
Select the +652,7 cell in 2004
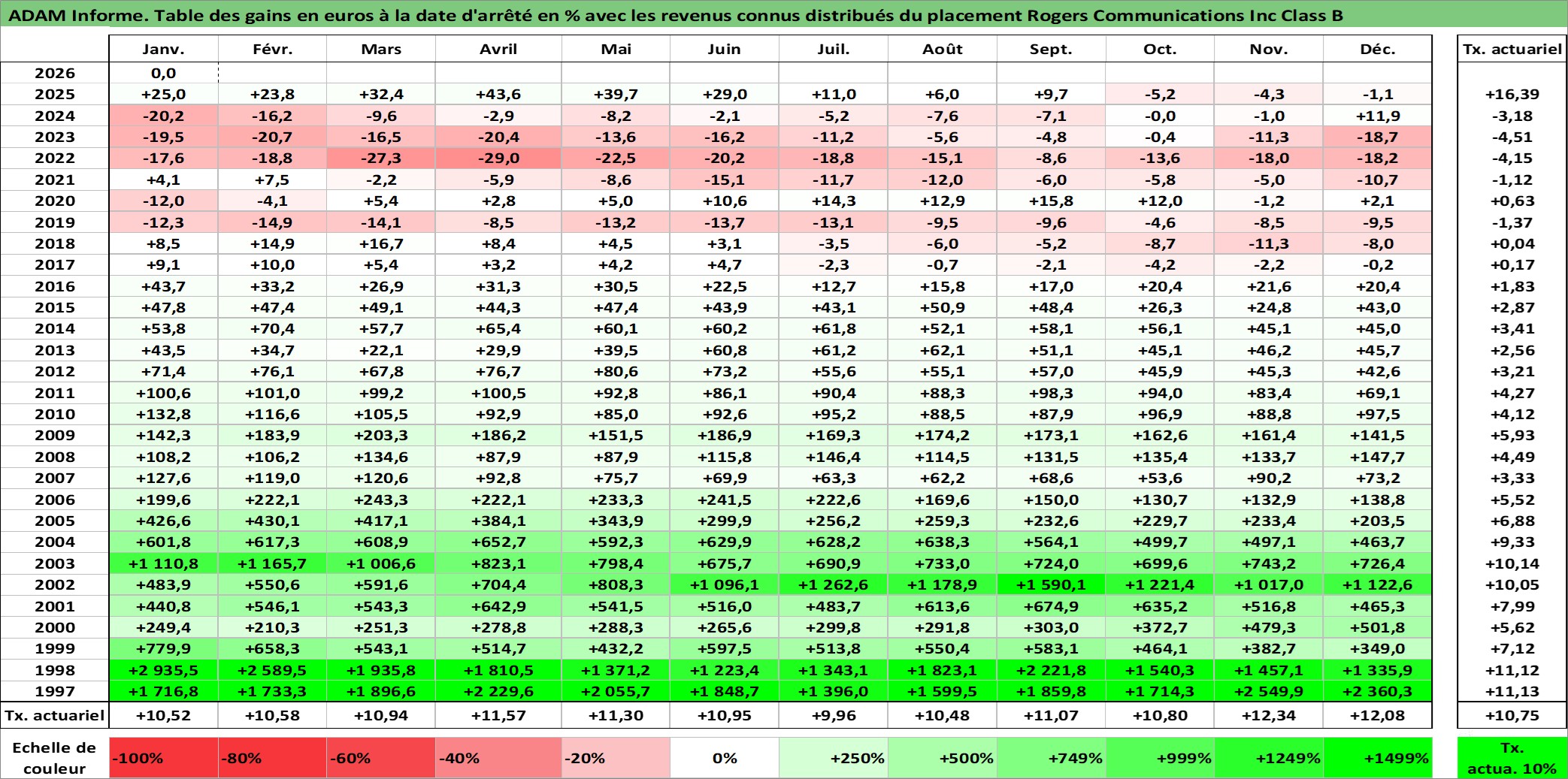(x=498, y=542)
